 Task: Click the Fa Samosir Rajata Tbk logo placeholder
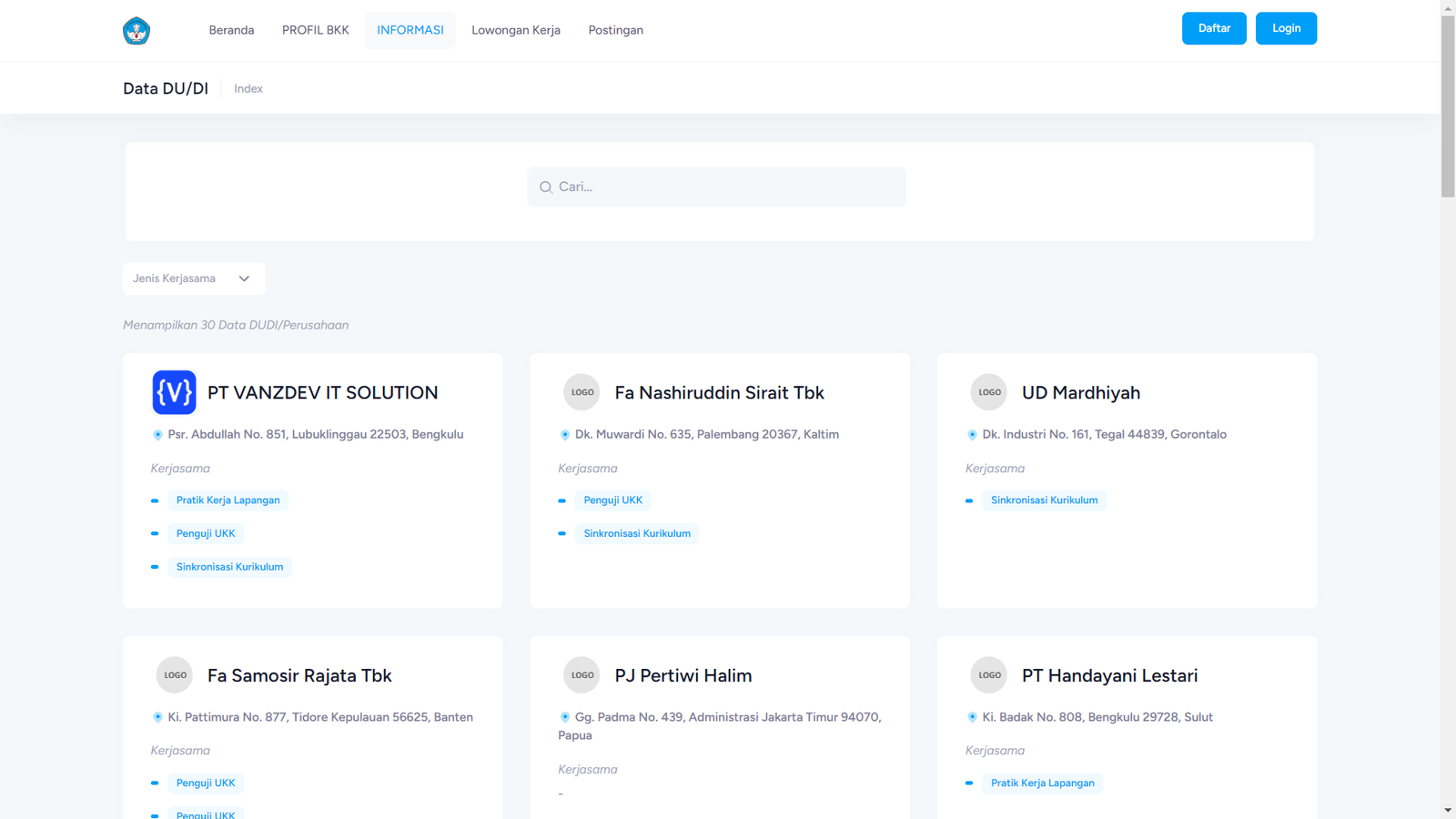(174, 675)
